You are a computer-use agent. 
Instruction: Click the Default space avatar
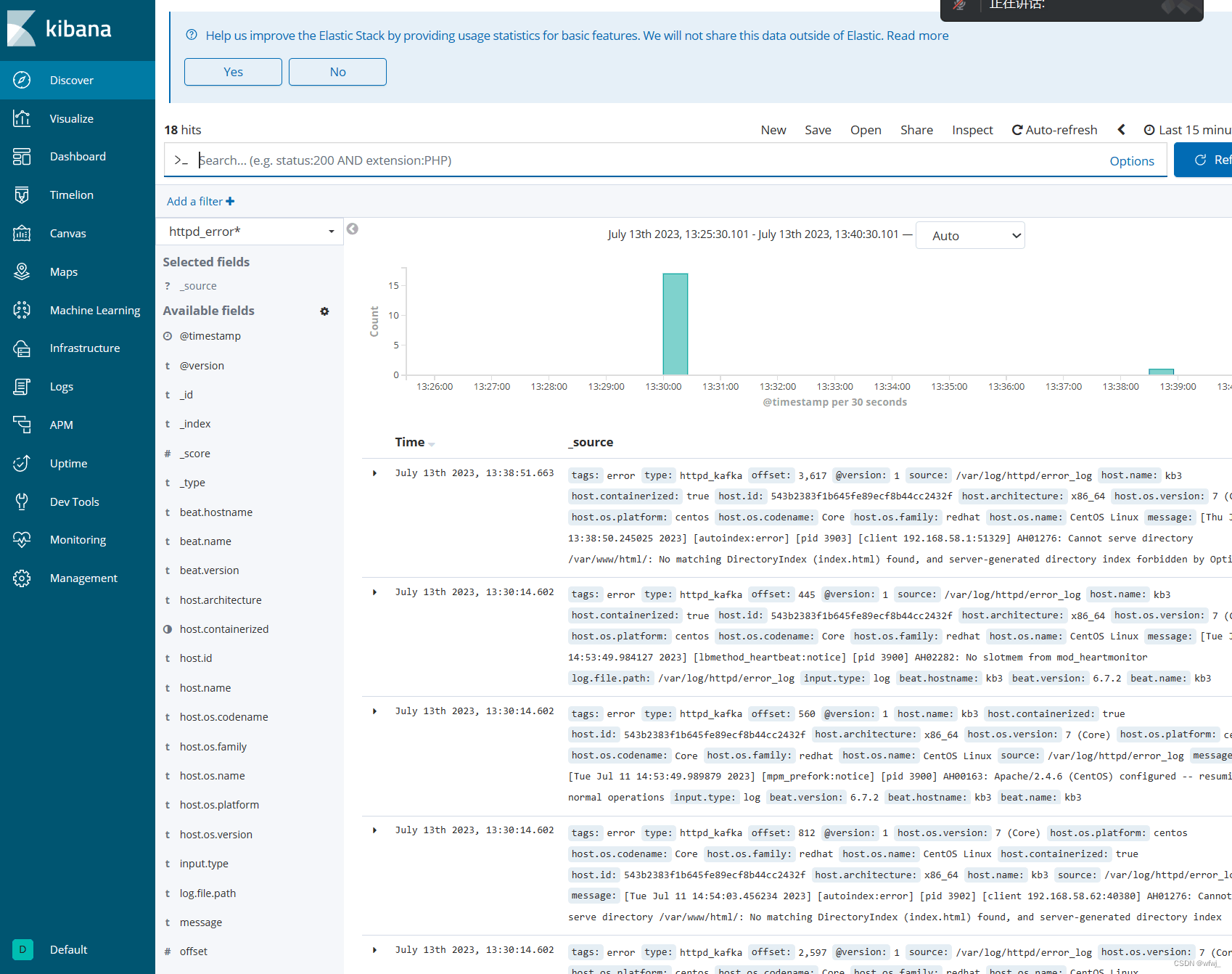[22, 949]
